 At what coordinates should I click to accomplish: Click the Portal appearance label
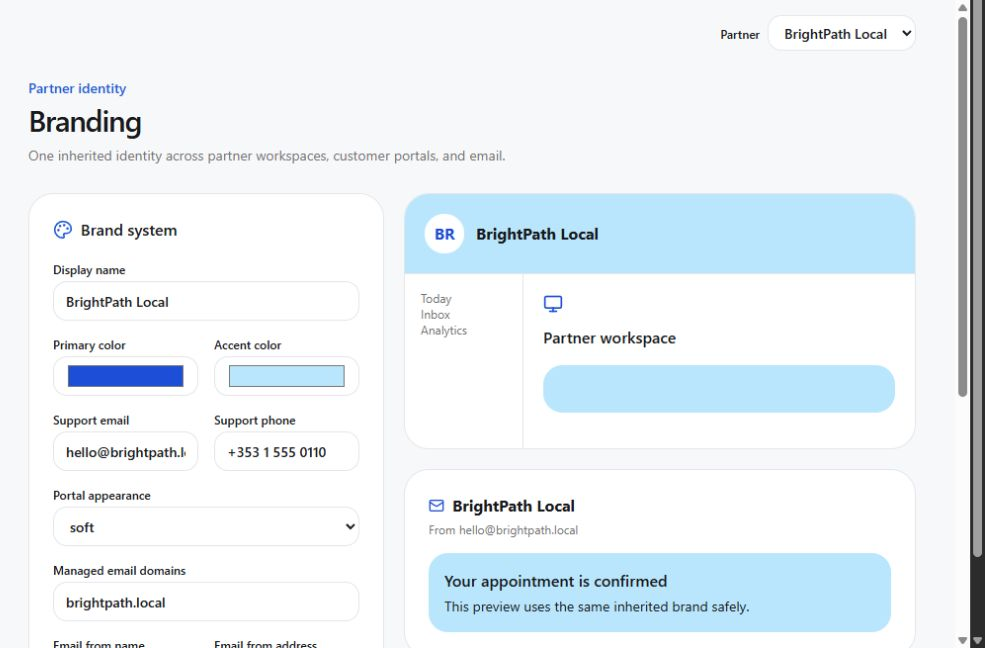coord(102,495)
